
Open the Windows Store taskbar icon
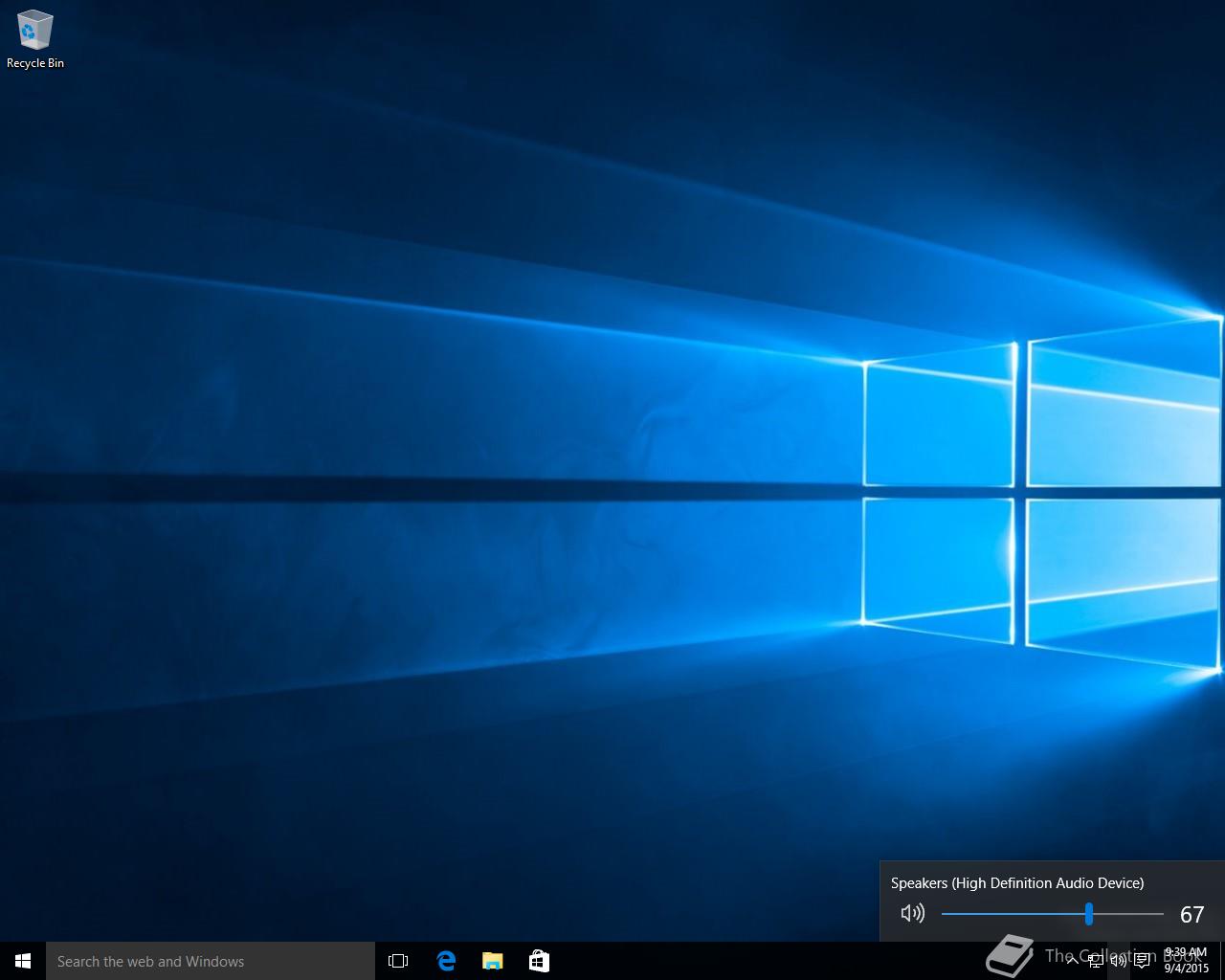(x=539, y=961)
